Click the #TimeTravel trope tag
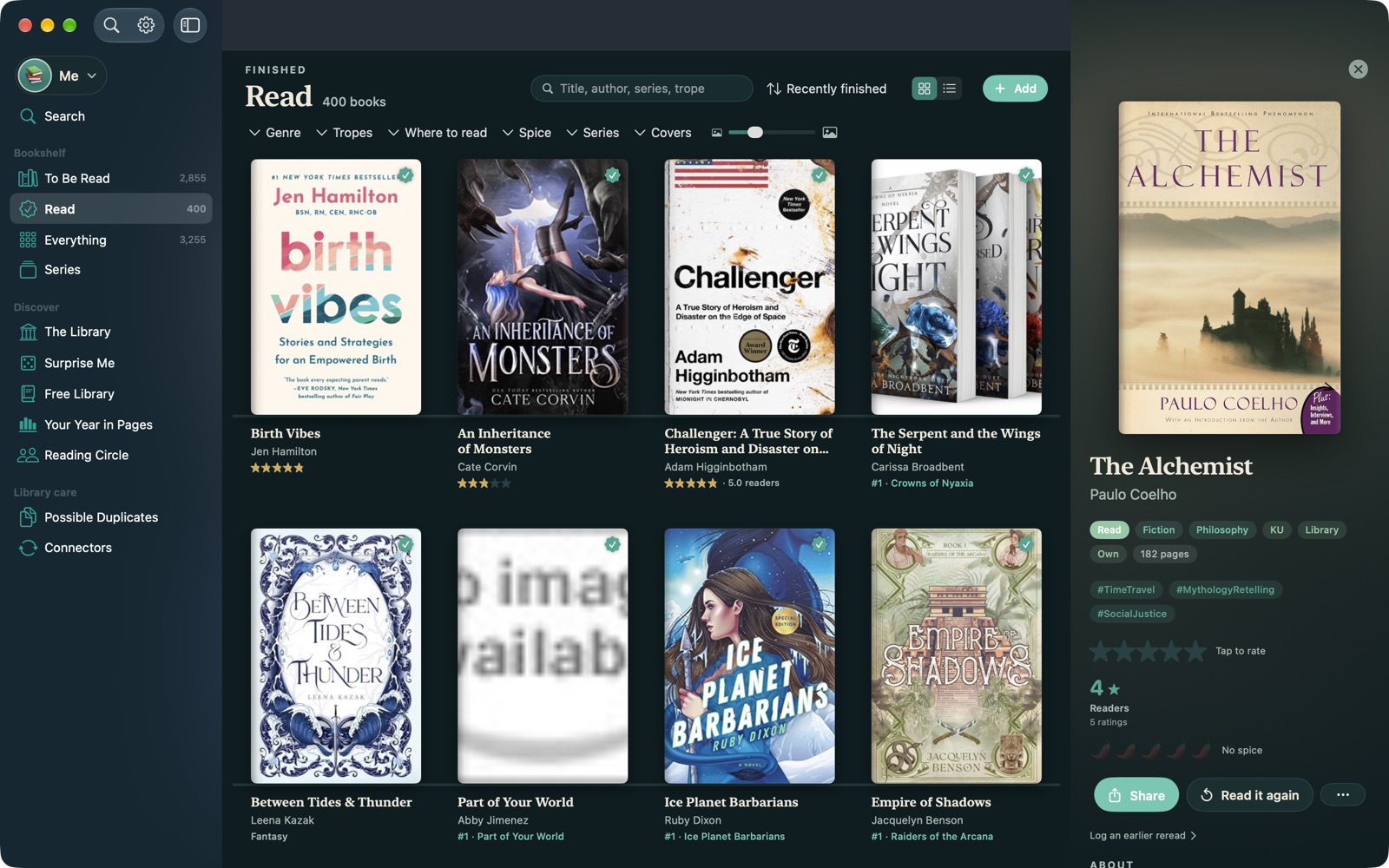Screen dimensions: 1389x868 coord(1126,589)
